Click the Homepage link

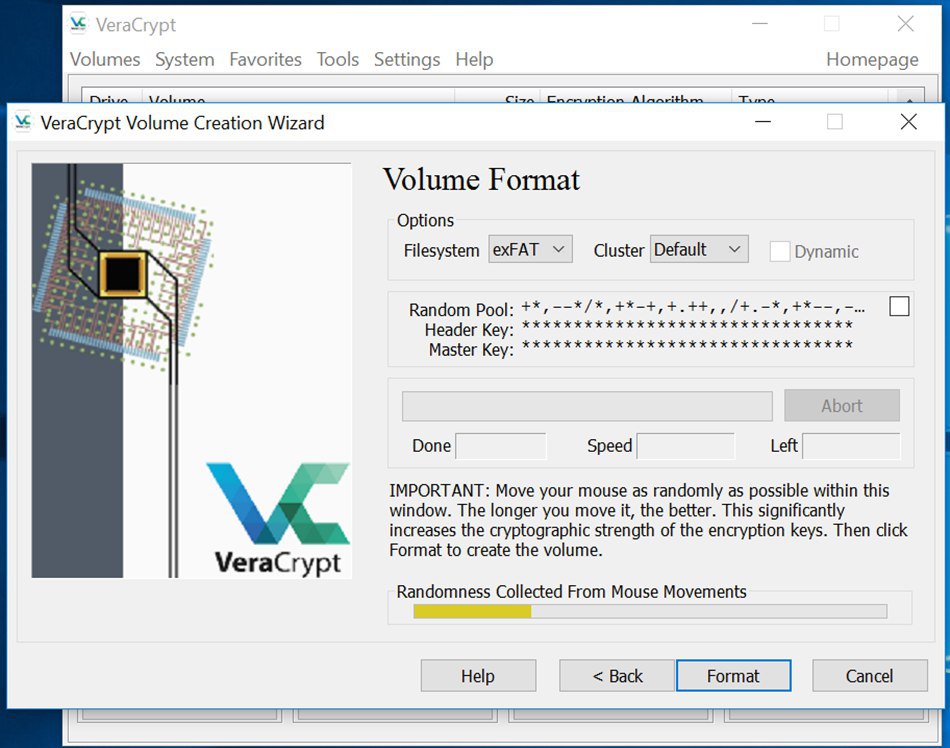(x=872, y=60)
